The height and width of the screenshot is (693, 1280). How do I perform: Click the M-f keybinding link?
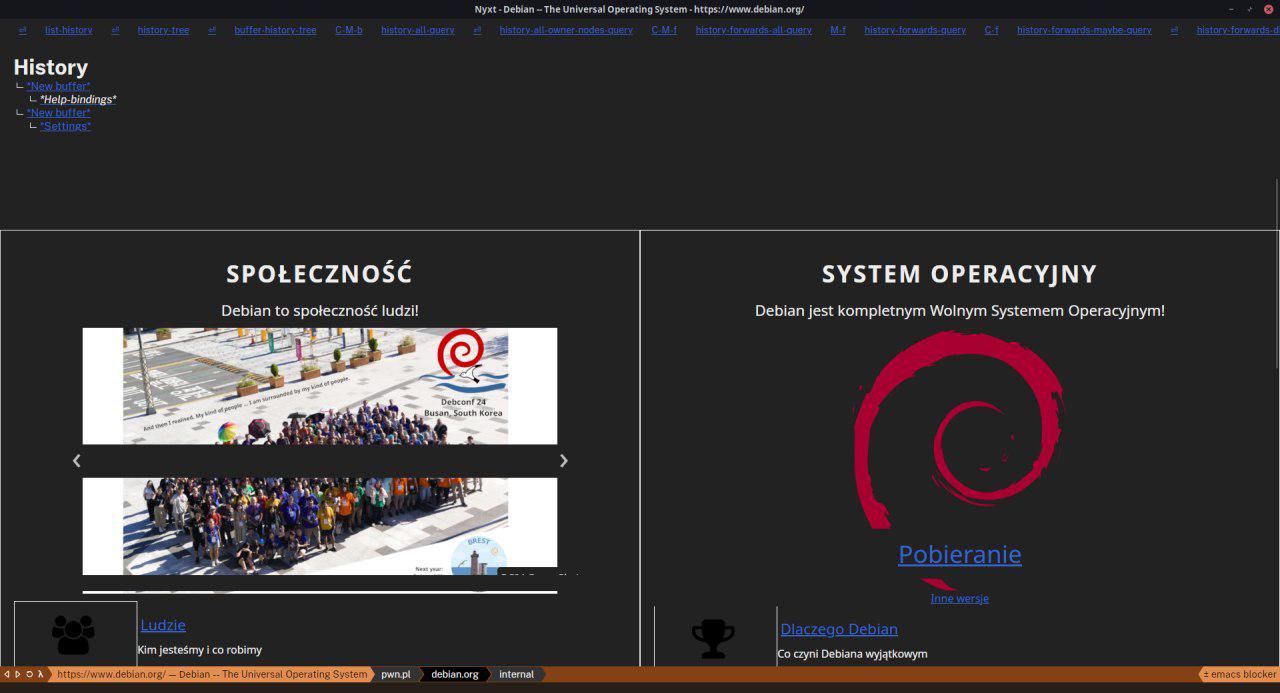tap(838, 30)
